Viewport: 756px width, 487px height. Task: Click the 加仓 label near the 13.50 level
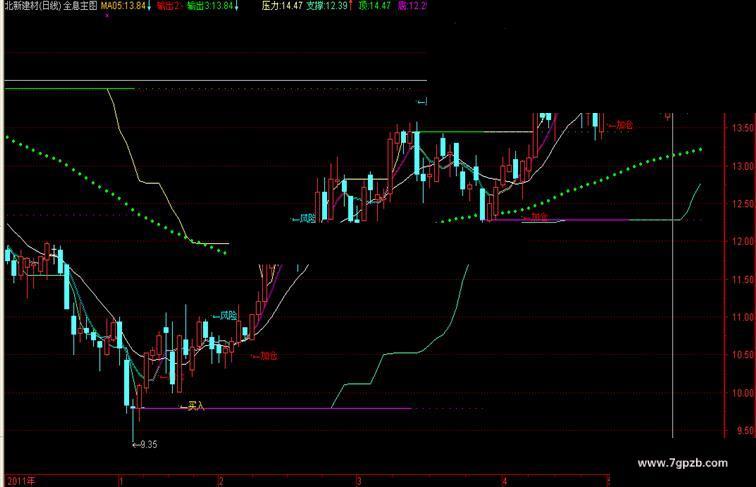[621, 125]
